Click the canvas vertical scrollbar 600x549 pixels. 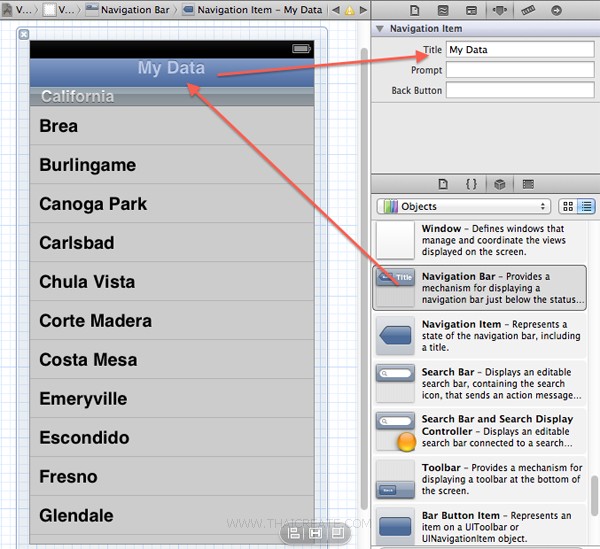click(x=364, y=279)
